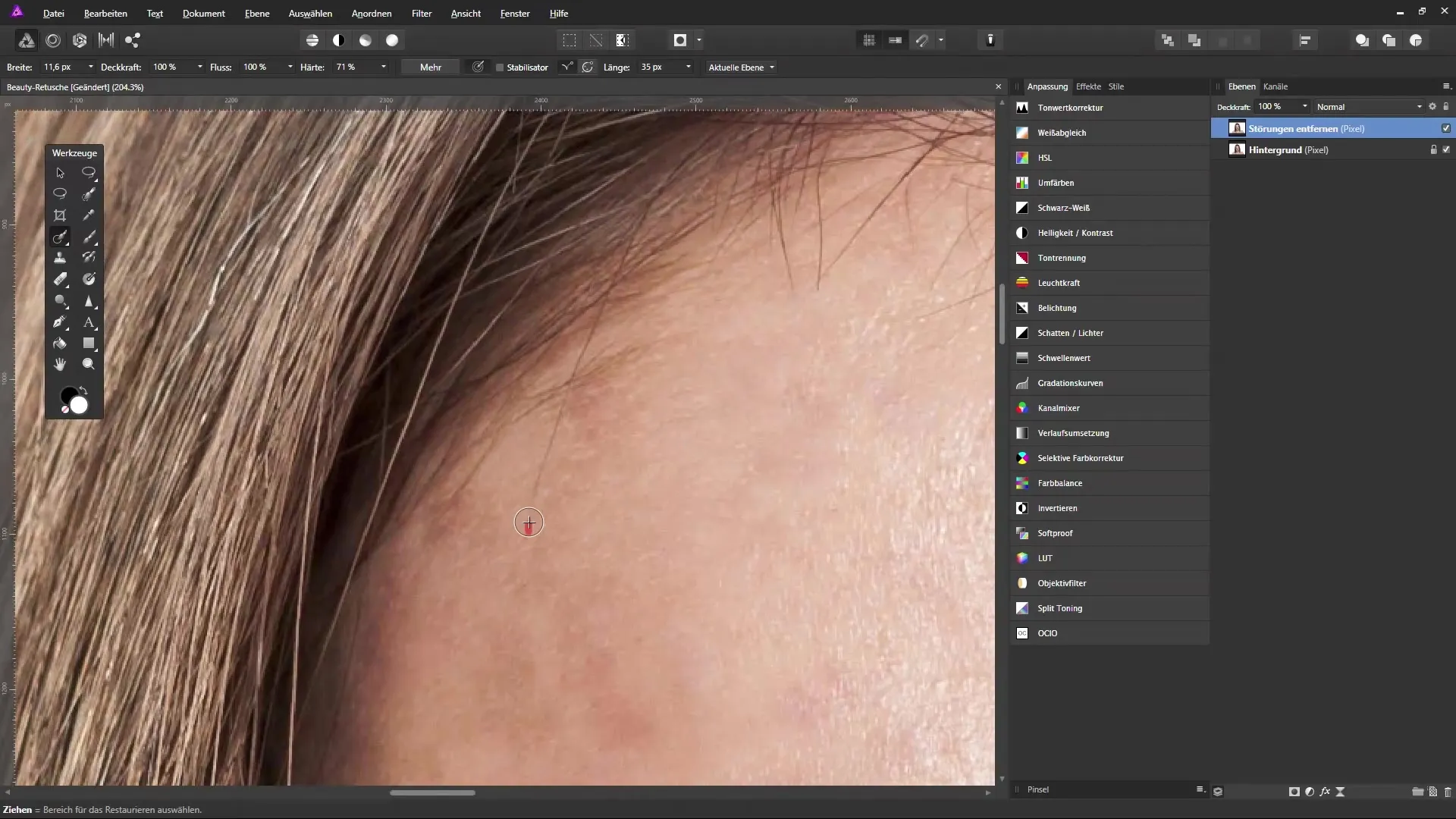Toggle Quick Mask in toolbar
Image resolution: width=1456 pixels, height=819 pixels.
click(x=680, y=40)
